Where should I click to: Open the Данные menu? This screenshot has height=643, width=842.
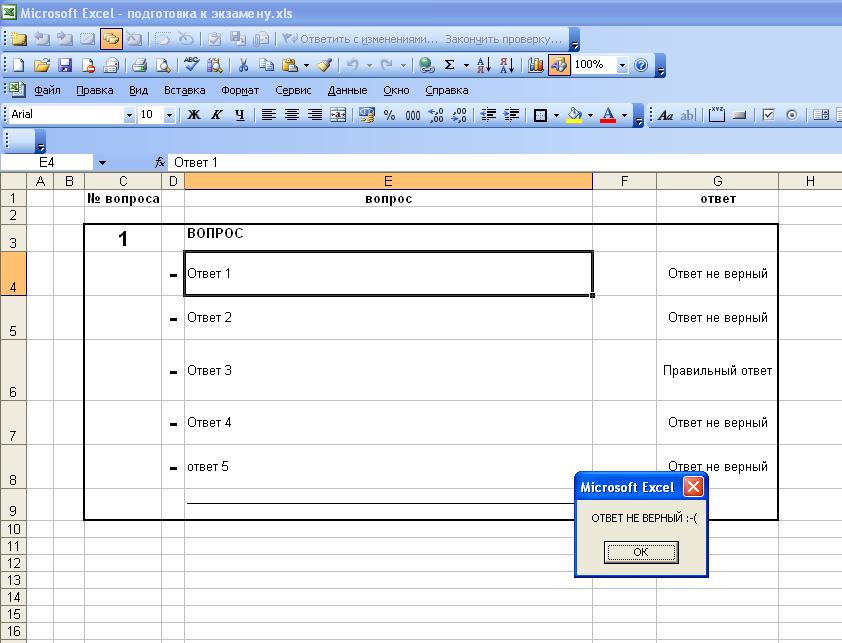[x=347, y=90]
